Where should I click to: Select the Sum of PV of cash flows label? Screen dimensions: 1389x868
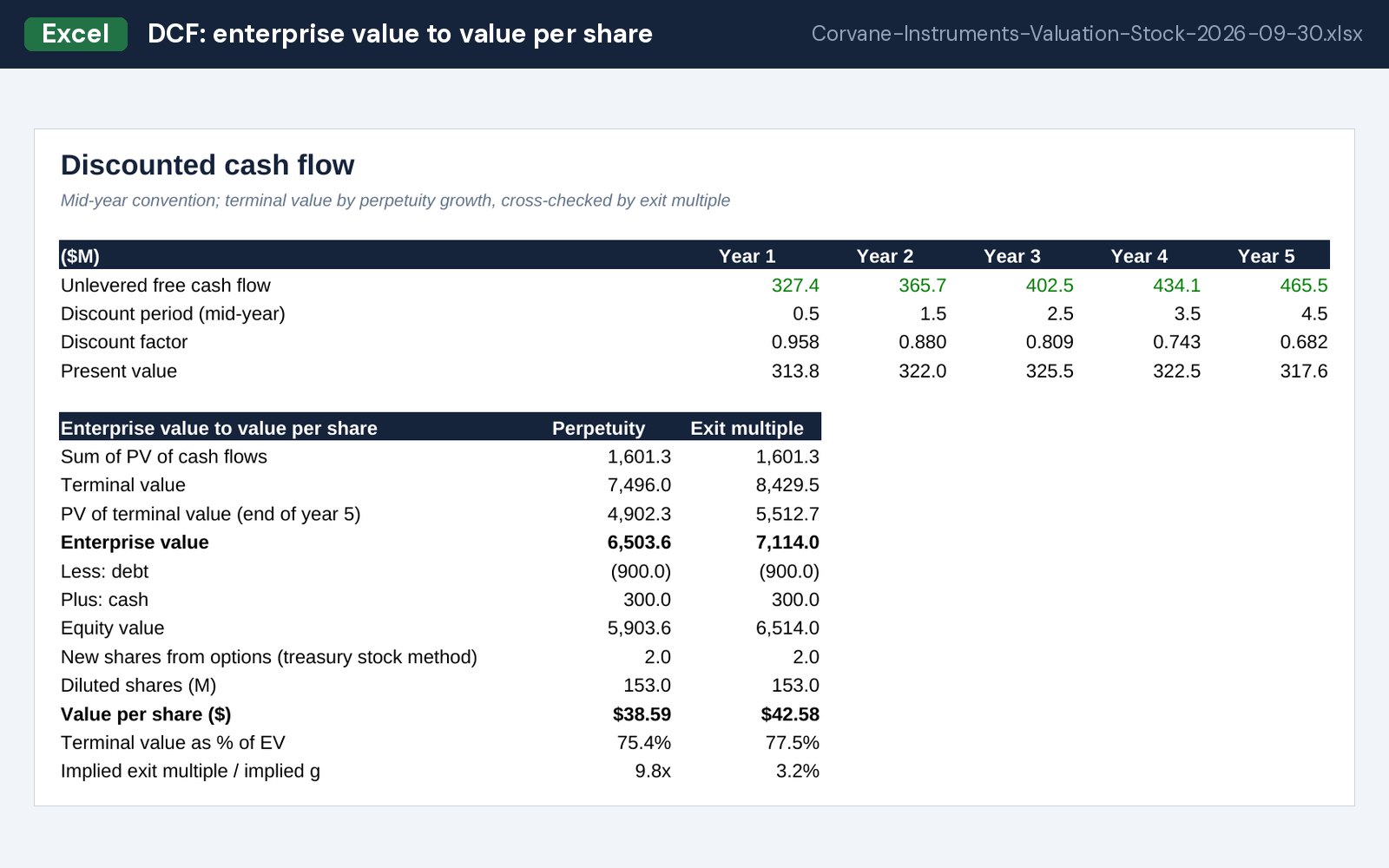tap(164, 457)
